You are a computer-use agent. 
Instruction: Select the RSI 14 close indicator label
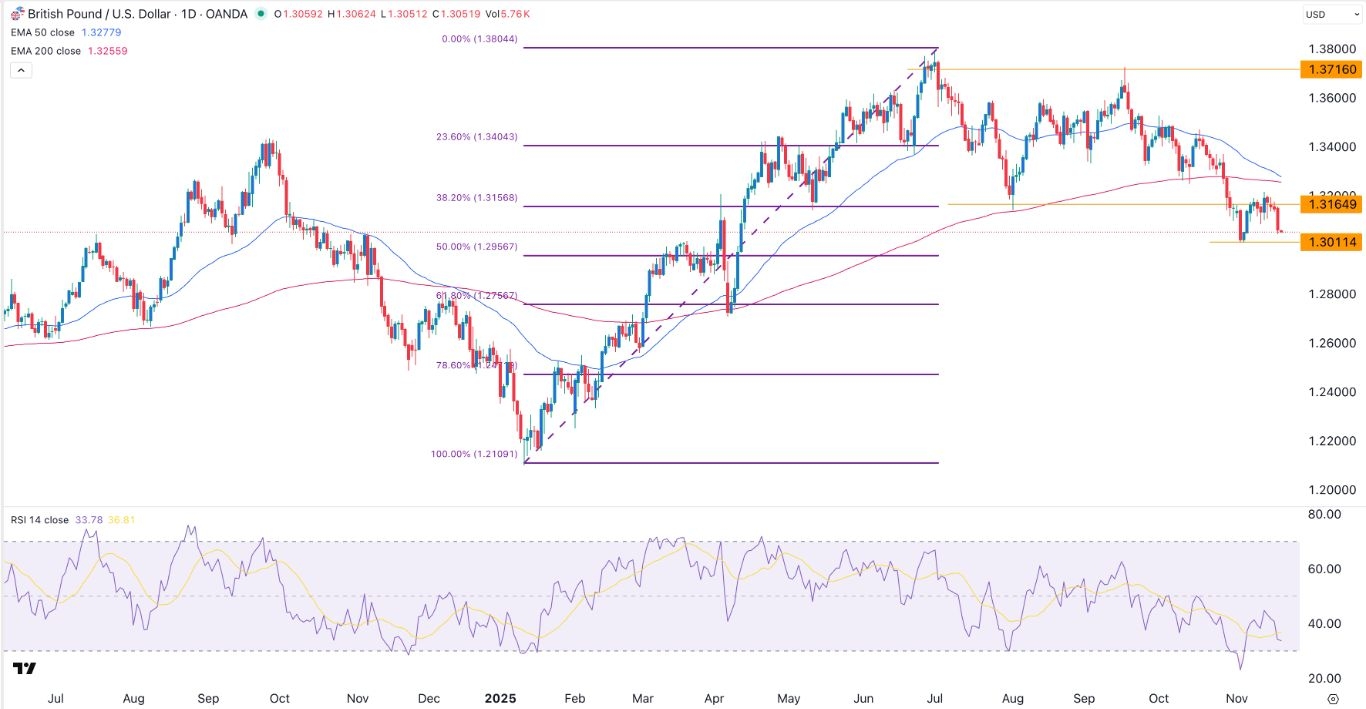pos(40,520)
